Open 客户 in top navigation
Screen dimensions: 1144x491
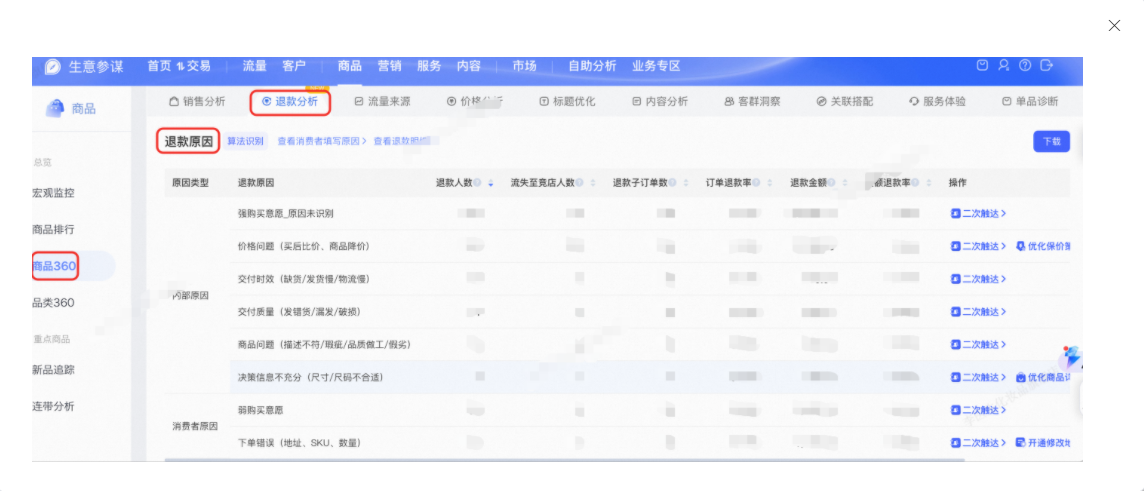(x=294, y=66)
